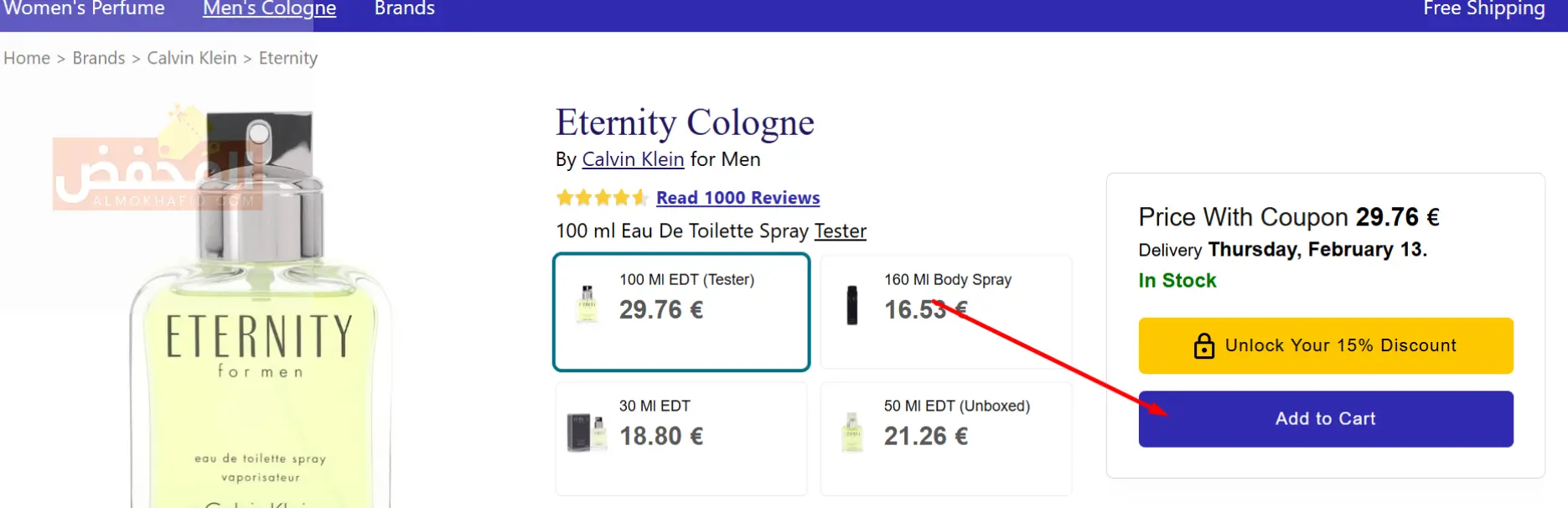
Task: Choose the 30 Ml EDT size option
Action: coord(681,438)
